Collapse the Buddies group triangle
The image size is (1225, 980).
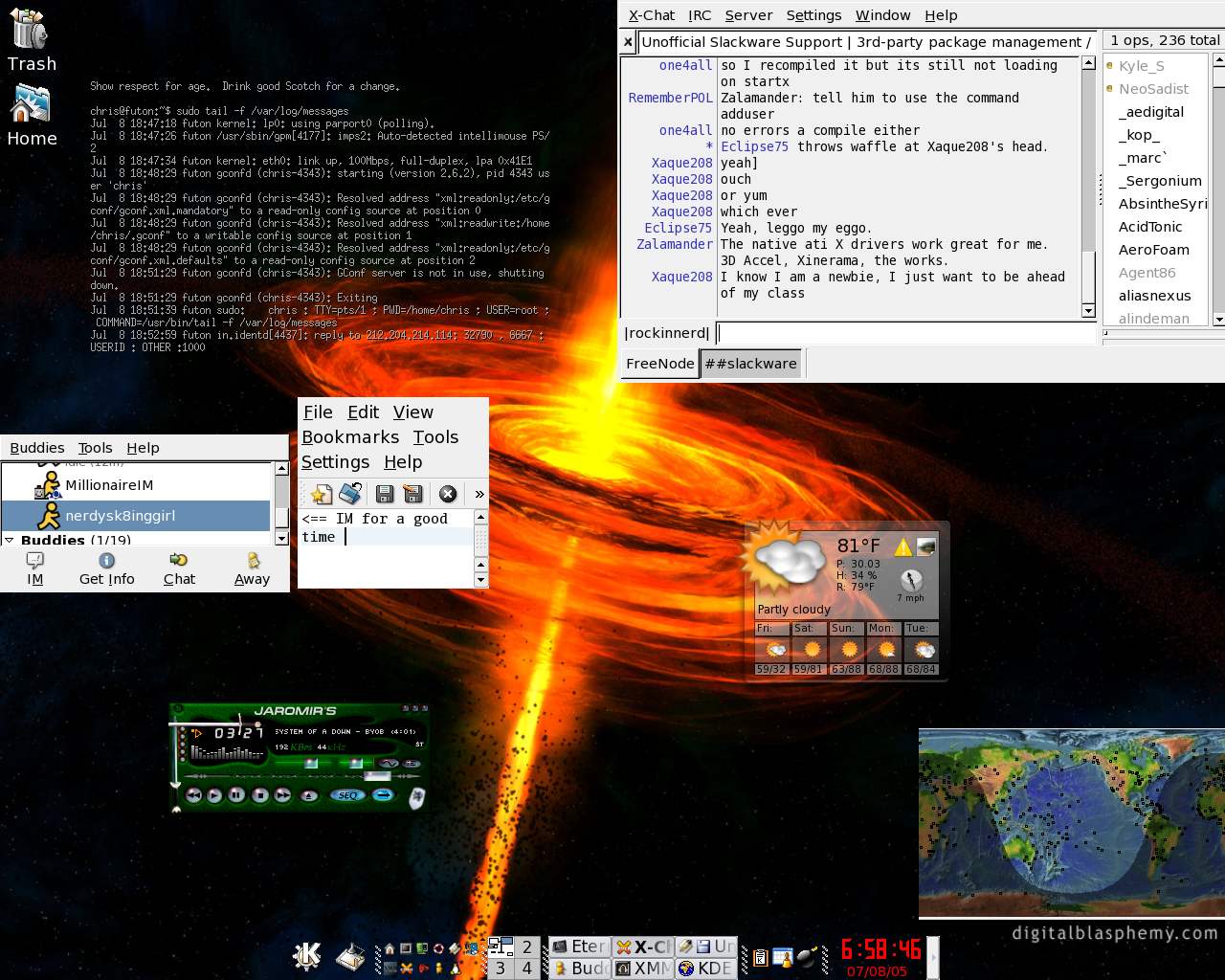[10, 541]
